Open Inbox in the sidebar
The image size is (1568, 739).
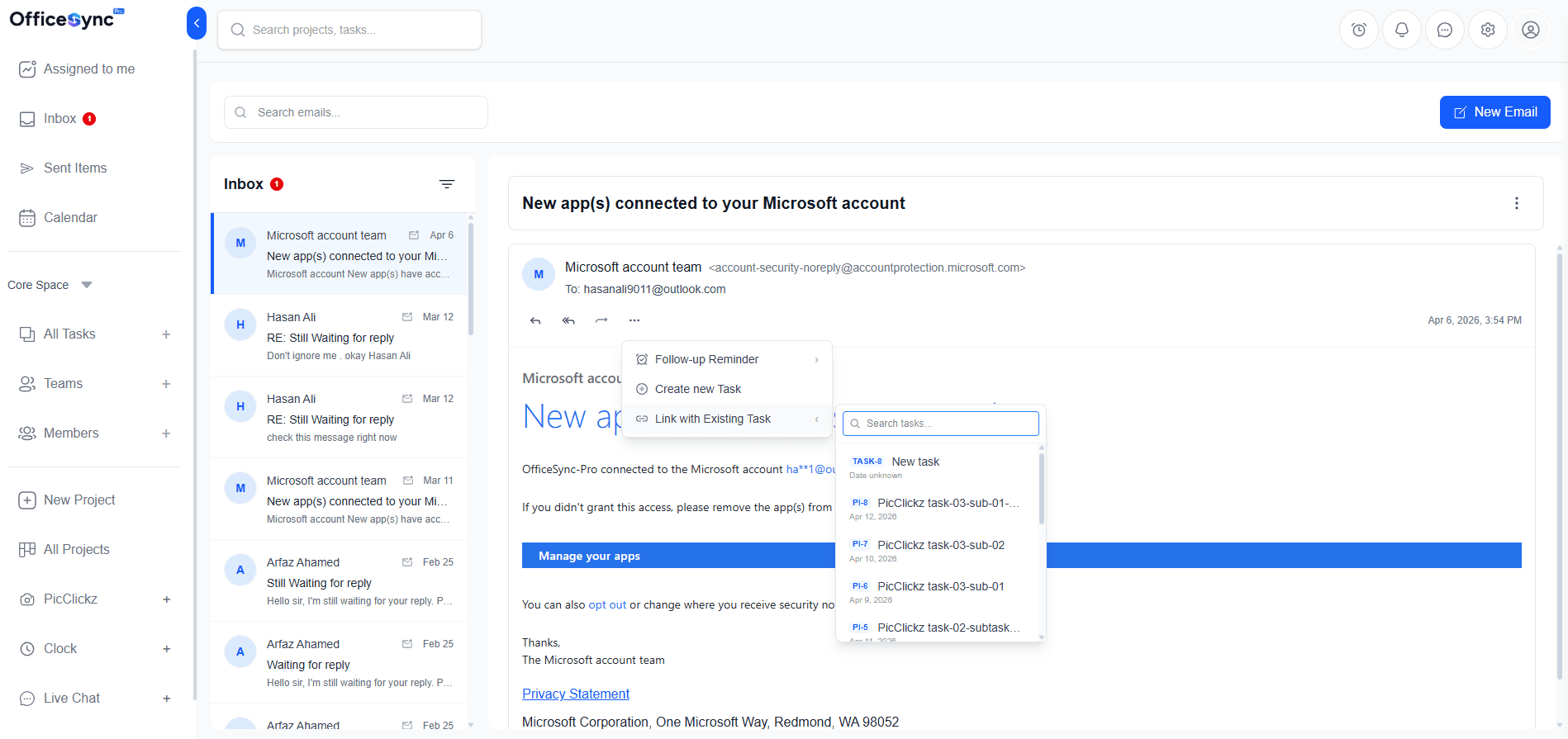tap(57, 119)
